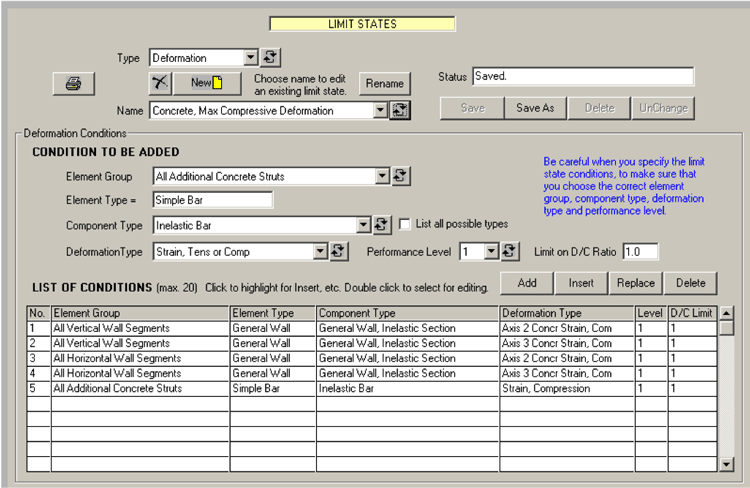Enable List all possible types checkbox

pos(406,224)
